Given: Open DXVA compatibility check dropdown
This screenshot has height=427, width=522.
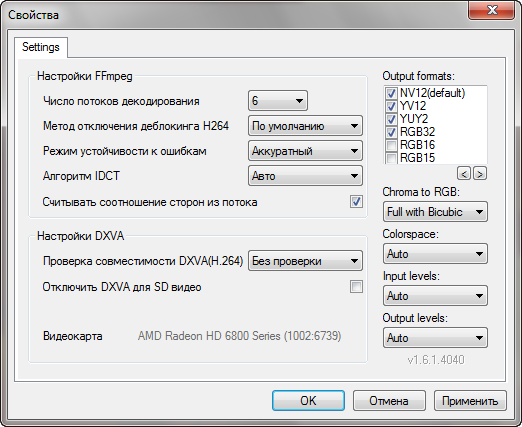Looking at the screenshot, I should 305,261.
